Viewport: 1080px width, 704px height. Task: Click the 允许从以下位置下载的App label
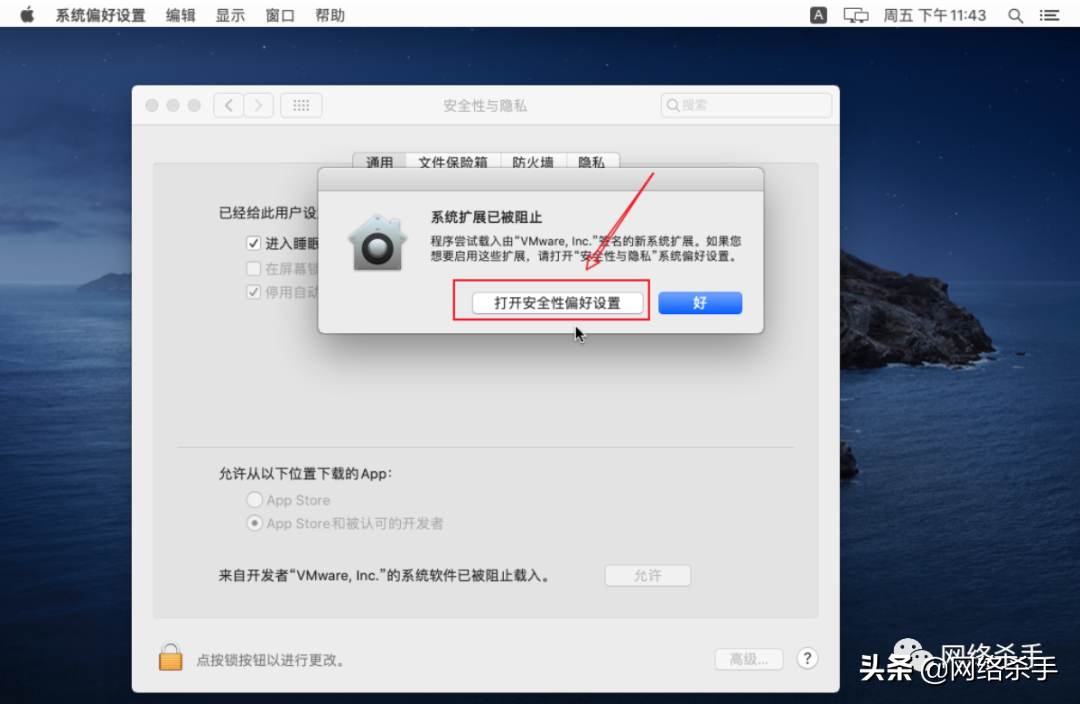[x=305, y=473]
